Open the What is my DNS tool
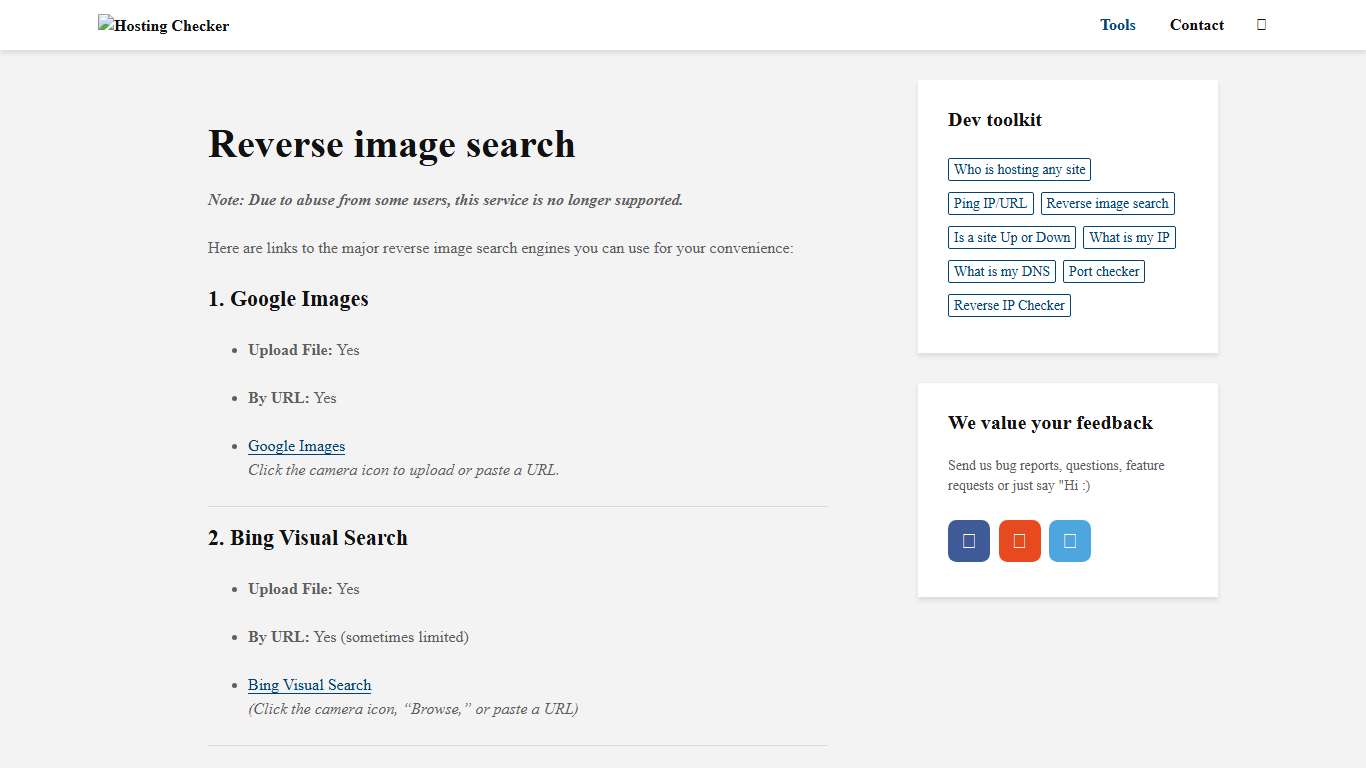The image size is (1366, 768). point(1001,271)
